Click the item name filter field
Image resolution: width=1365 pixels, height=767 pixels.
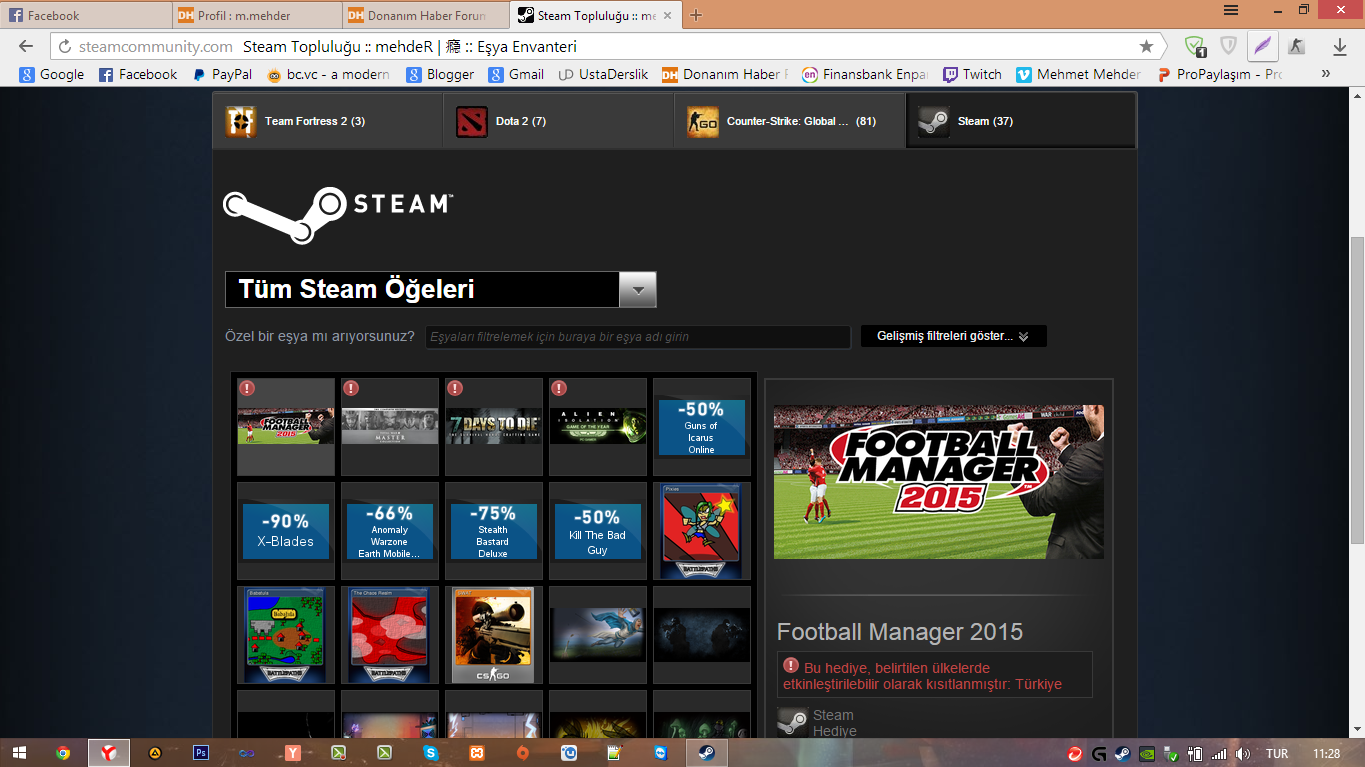click(637, 337)
